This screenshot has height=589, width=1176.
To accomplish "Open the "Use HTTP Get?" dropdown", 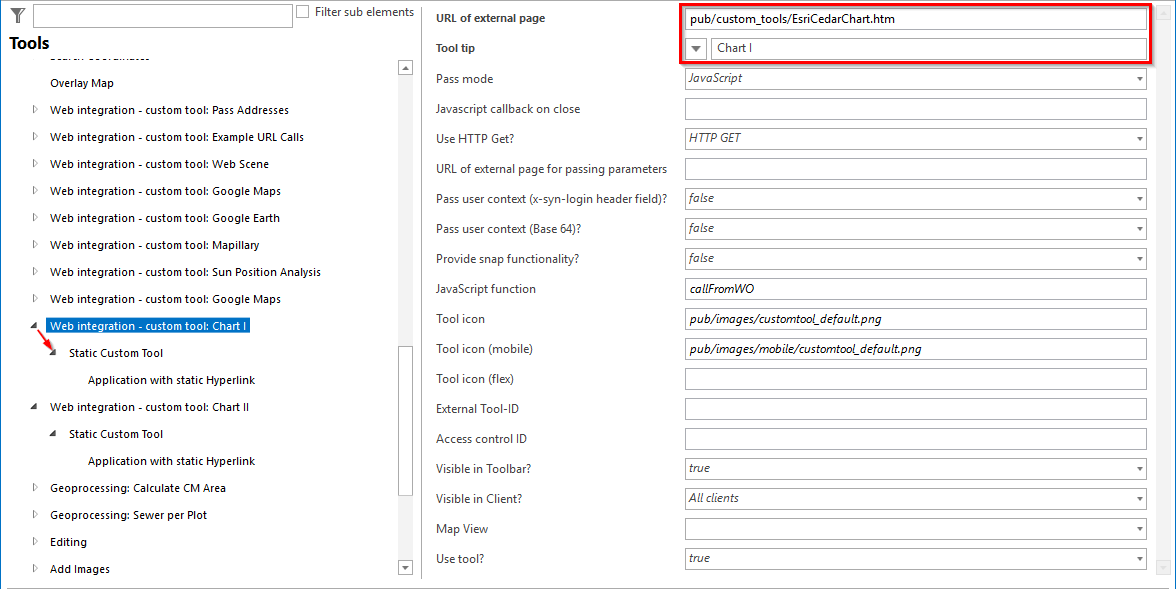I will 1138,139.
